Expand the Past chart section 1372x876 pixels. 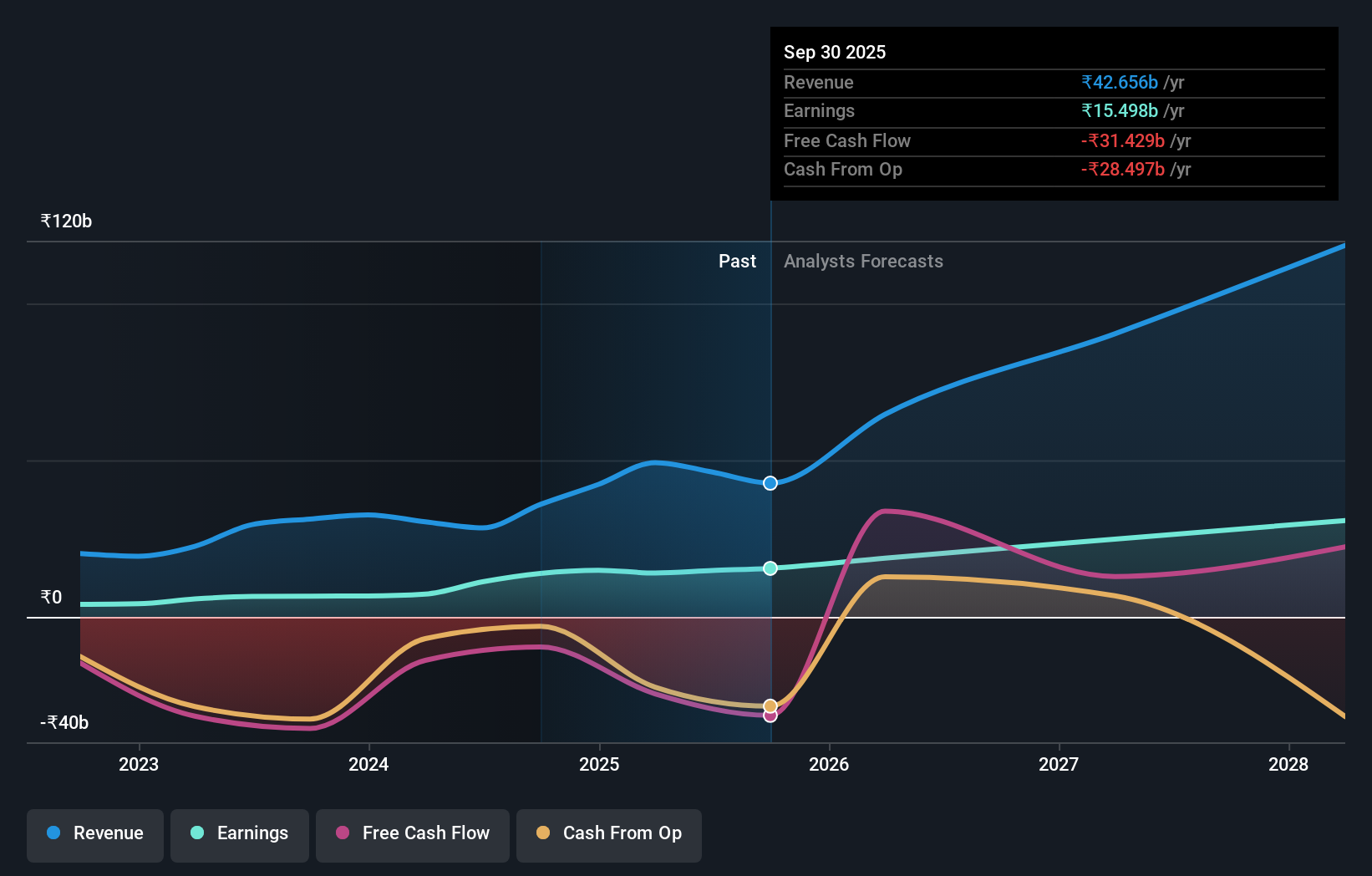(x=737, y=261)
